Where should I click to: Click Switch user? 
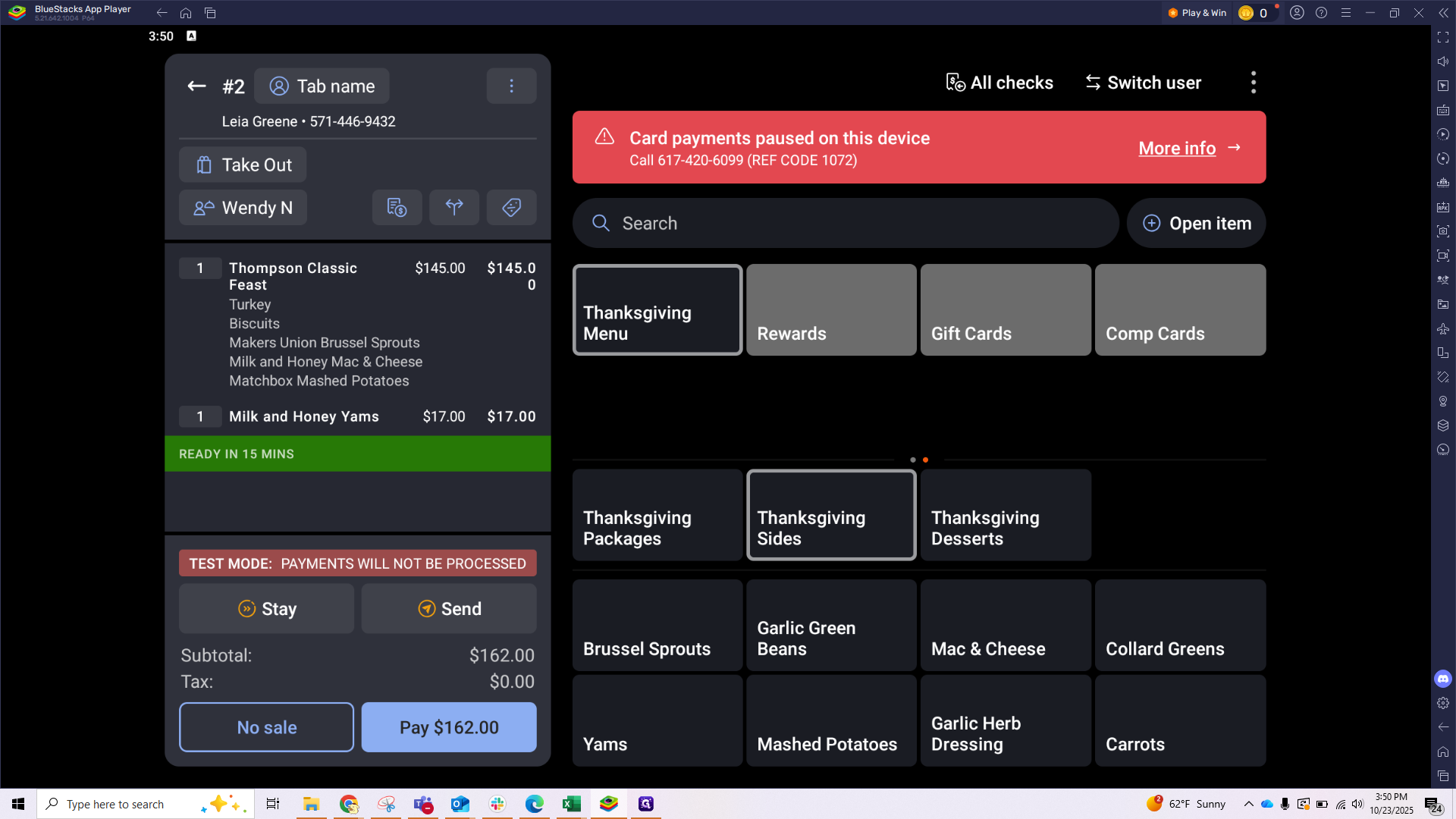click(x=1143, y=83)
